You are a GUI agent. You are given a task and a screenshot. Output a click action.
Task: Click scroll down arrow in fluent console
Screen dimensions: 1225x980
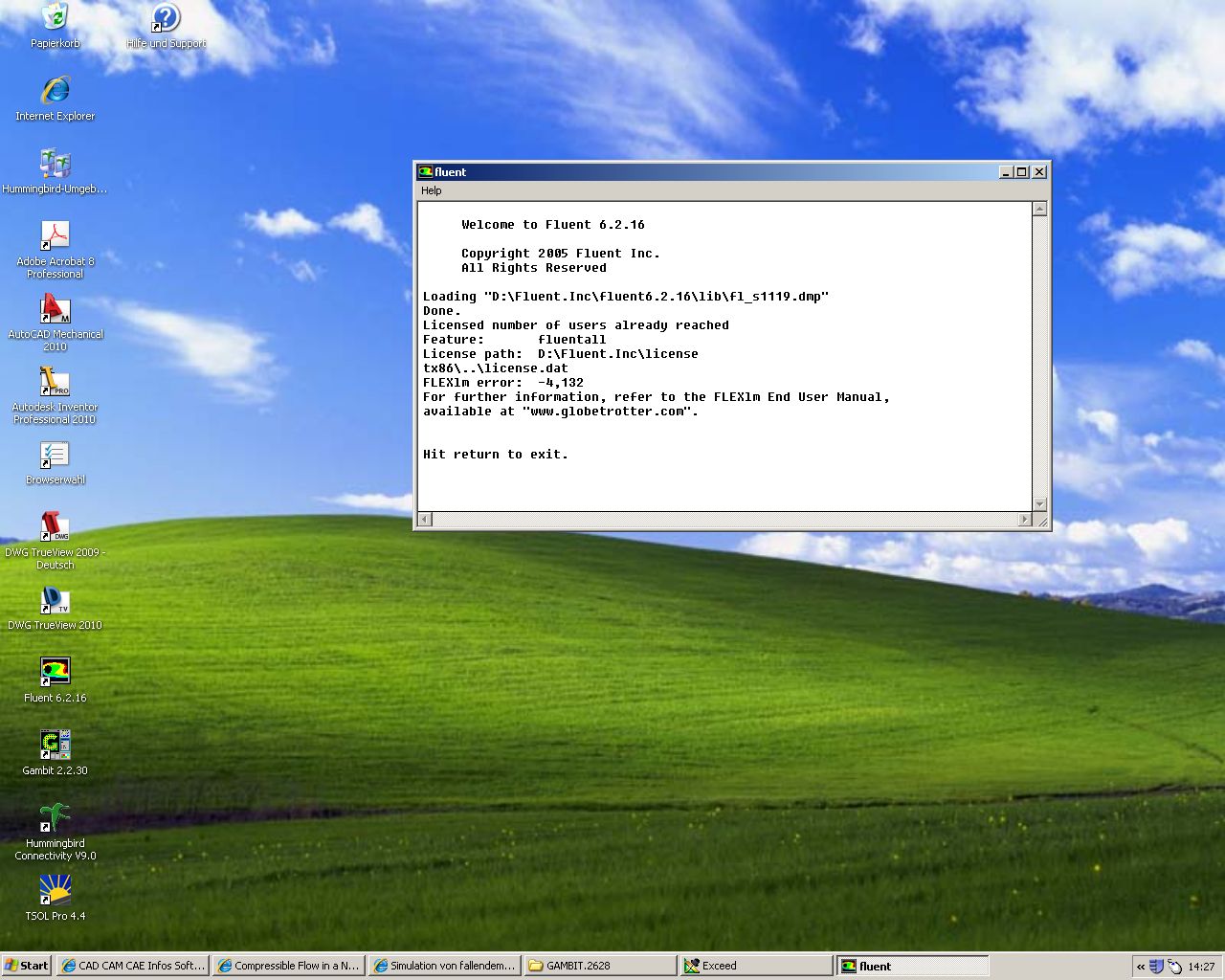pos(1039,504)
